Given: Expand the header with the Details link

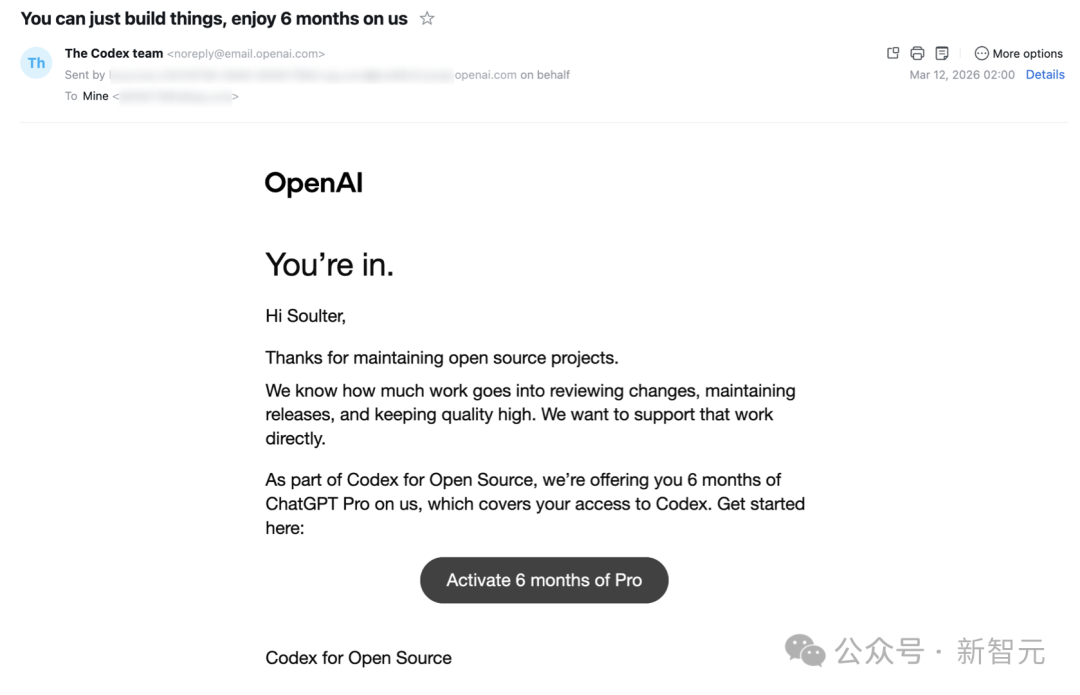Looking at the screenshot, I should click(x=1045, y=75).
